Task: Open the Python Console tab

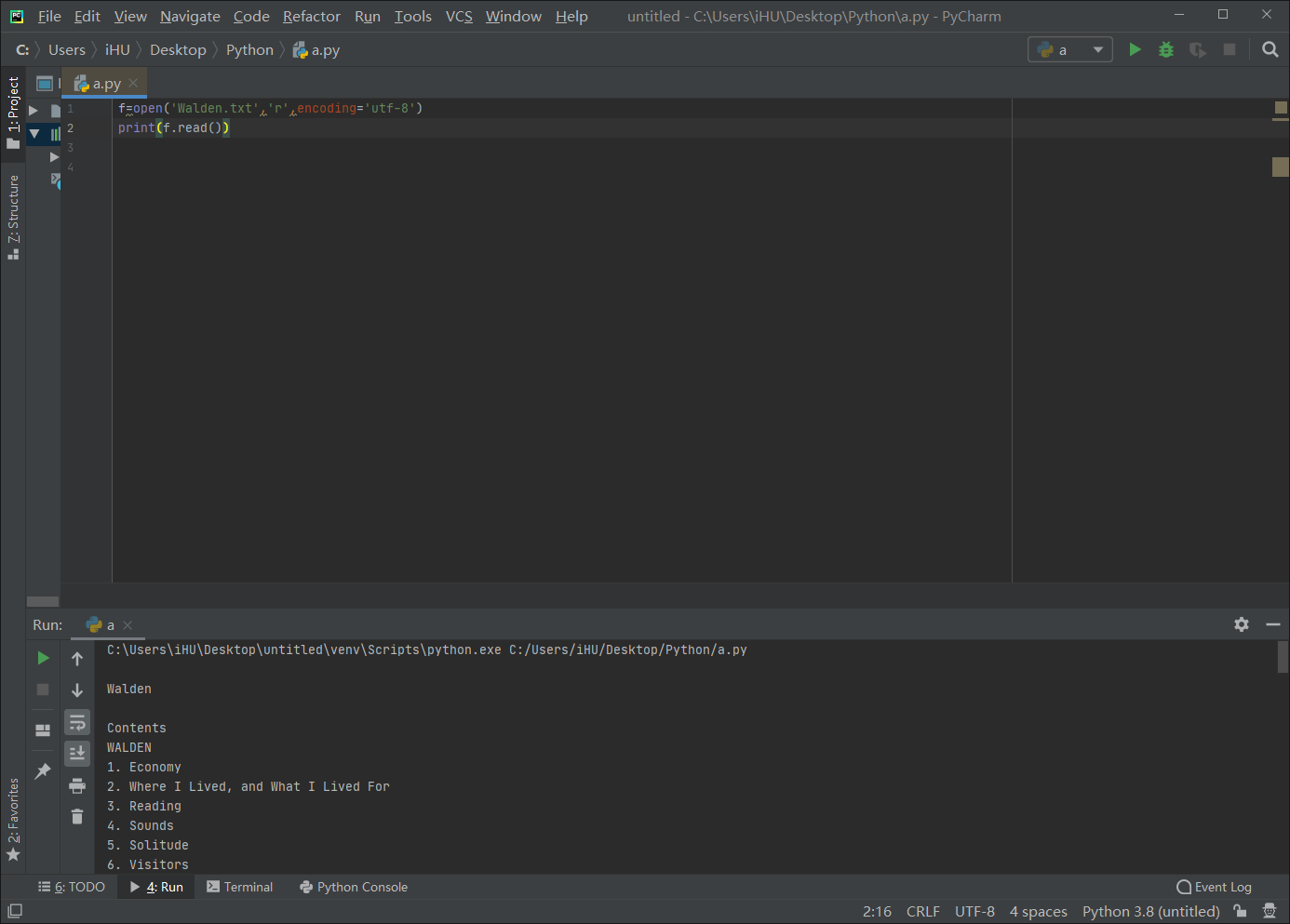Action: pos(354,887)
